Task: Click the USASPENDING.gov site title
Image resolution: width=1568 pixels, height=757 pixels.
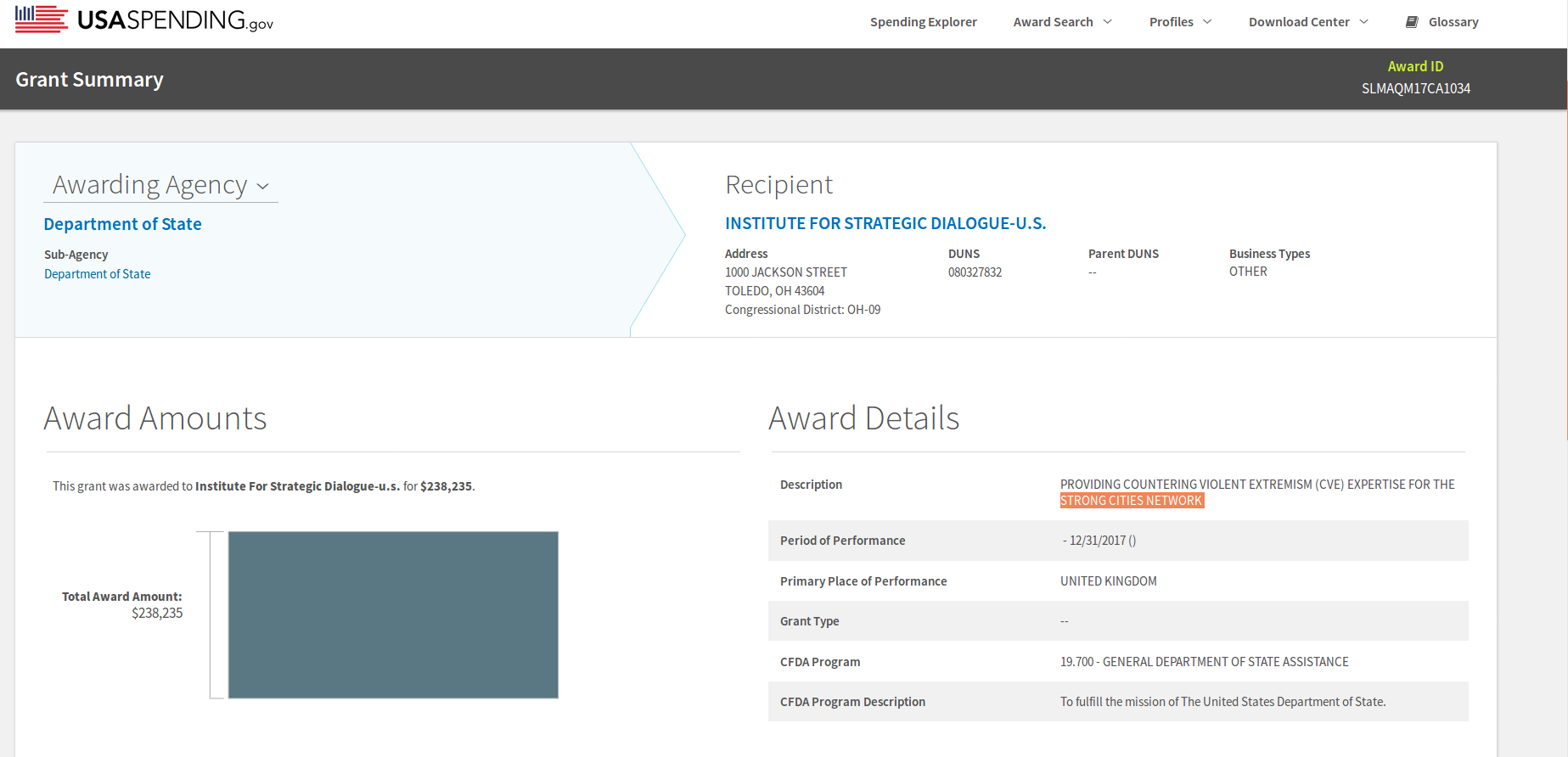Action: pos(175,20)
